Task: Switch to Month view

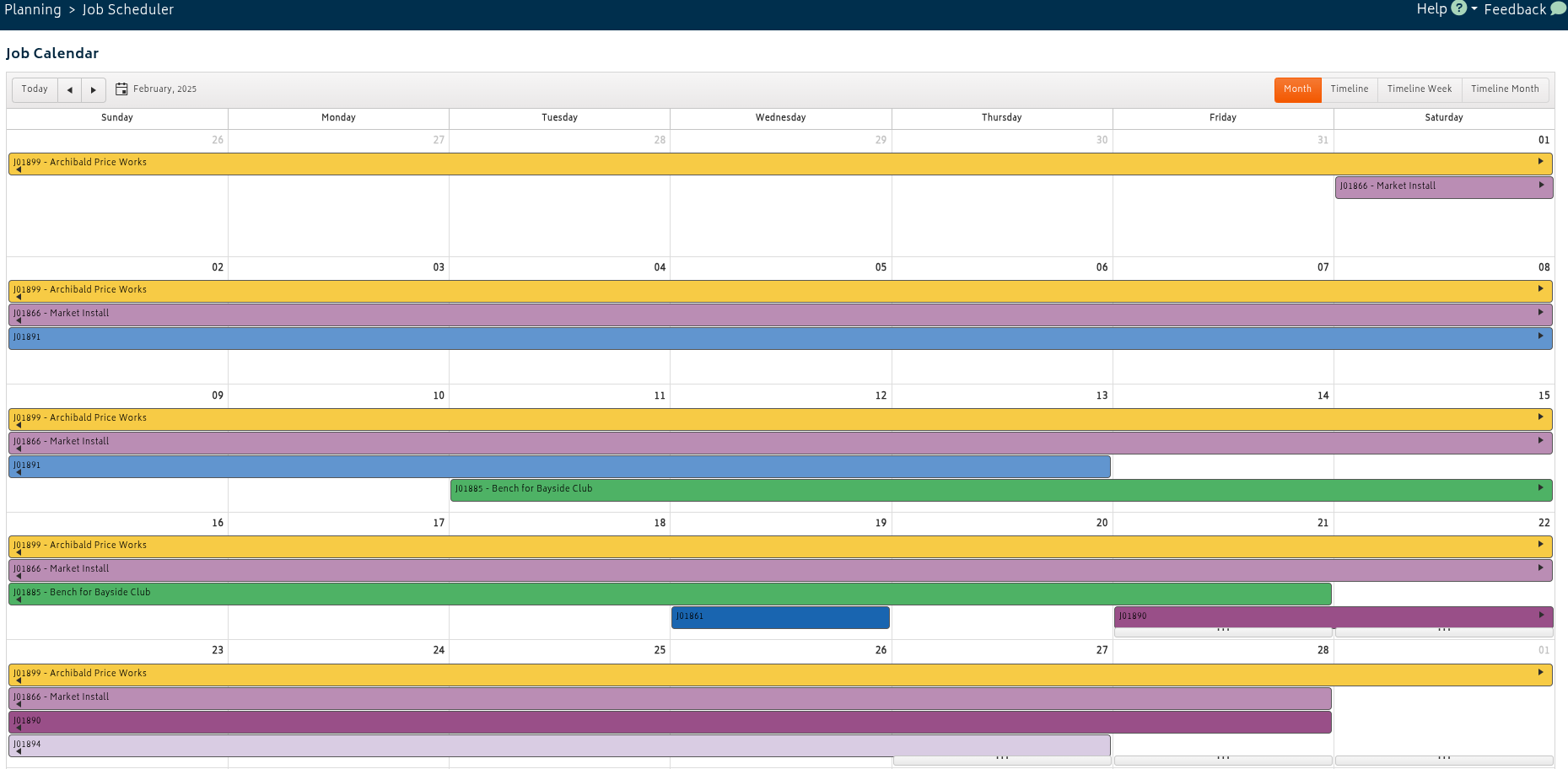Action: pyautogui.click(x=1297, y=89)
